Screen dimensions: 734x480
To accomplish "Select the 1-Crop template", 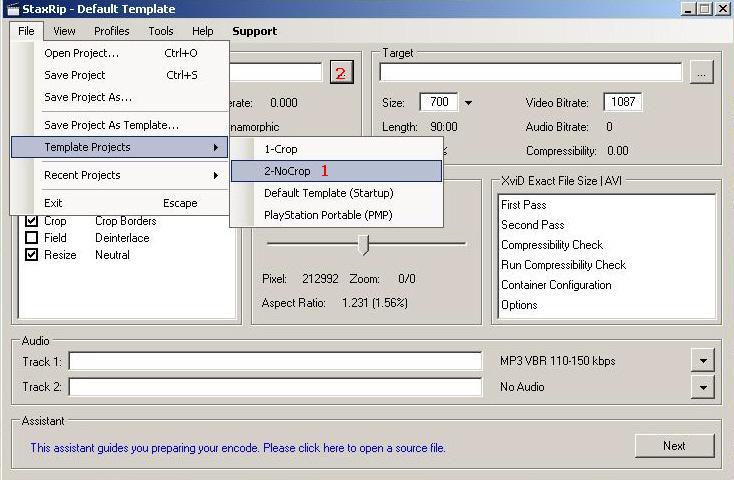I will (336, 149).
